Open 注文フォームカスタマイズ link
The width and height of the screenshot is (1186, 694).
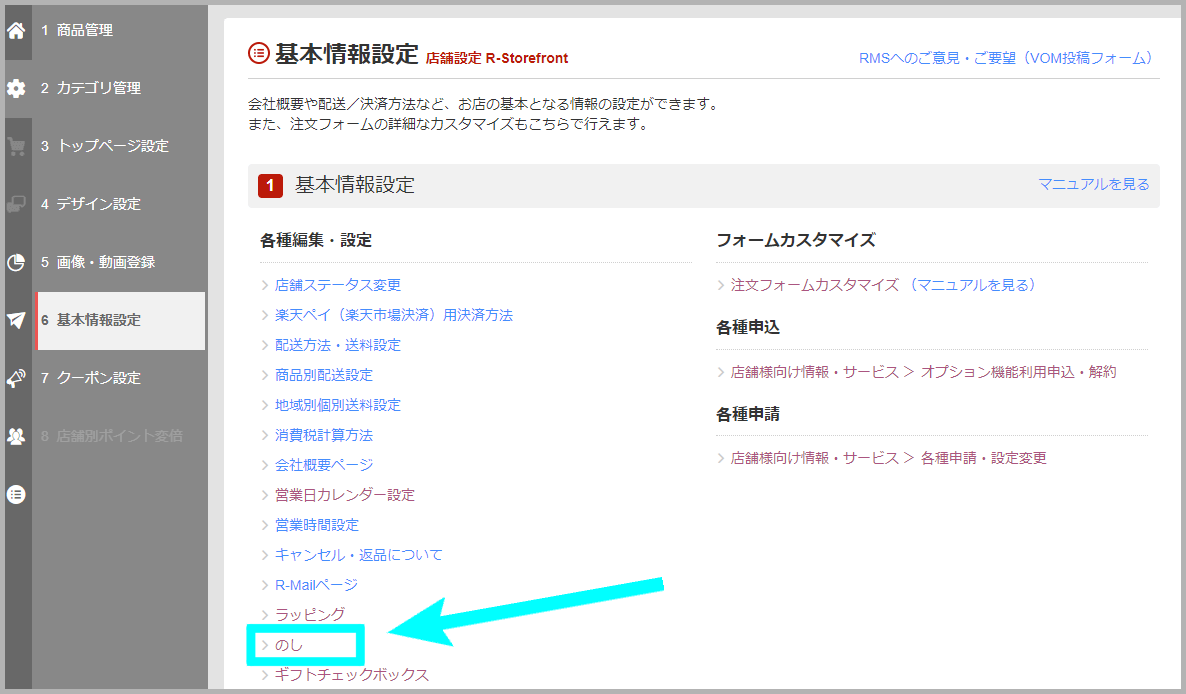click(x=815, y=285)
